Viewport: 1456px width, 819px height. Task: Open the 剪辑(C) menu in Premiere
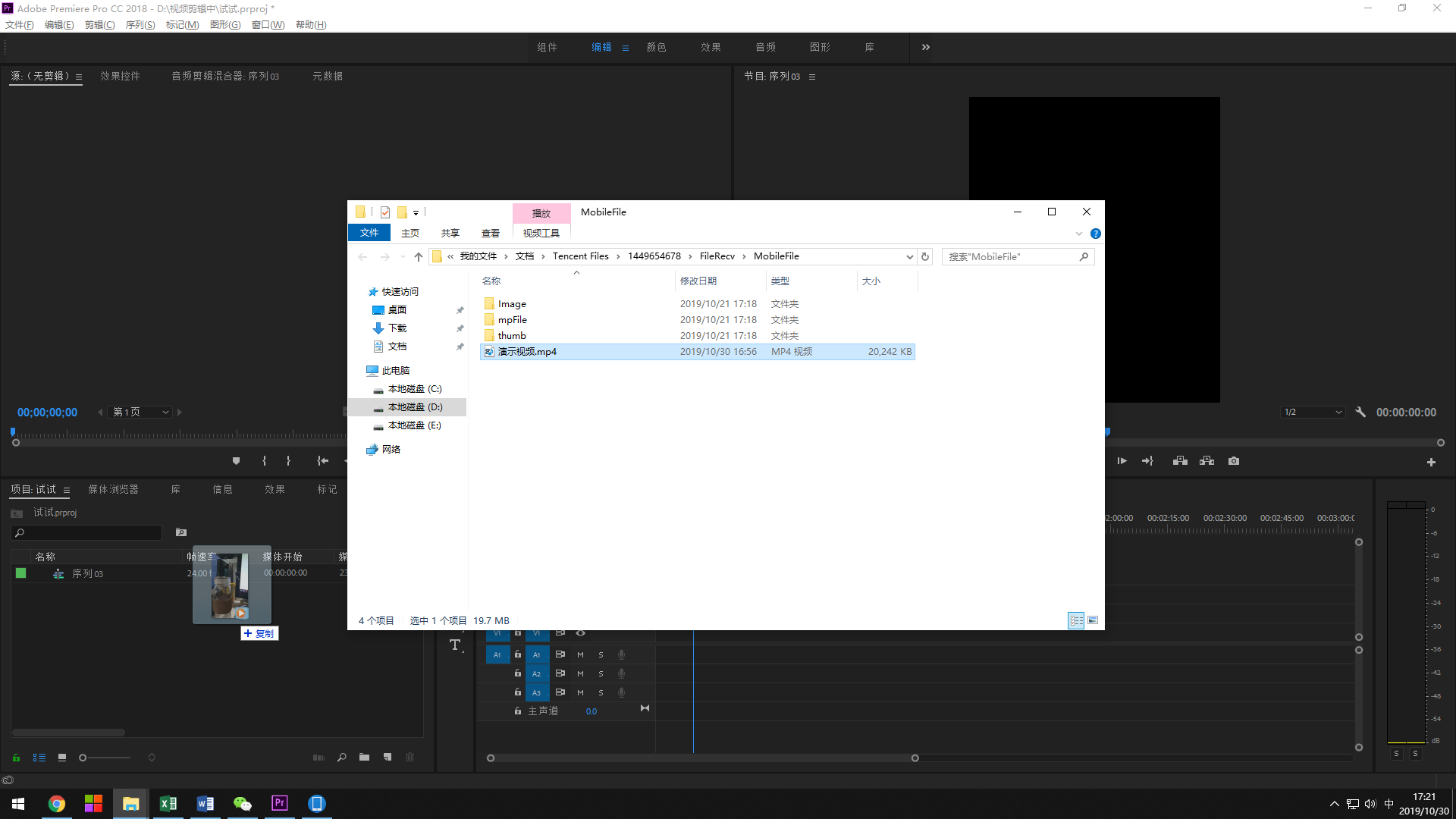pyautogui.click(x=99, y=25)
